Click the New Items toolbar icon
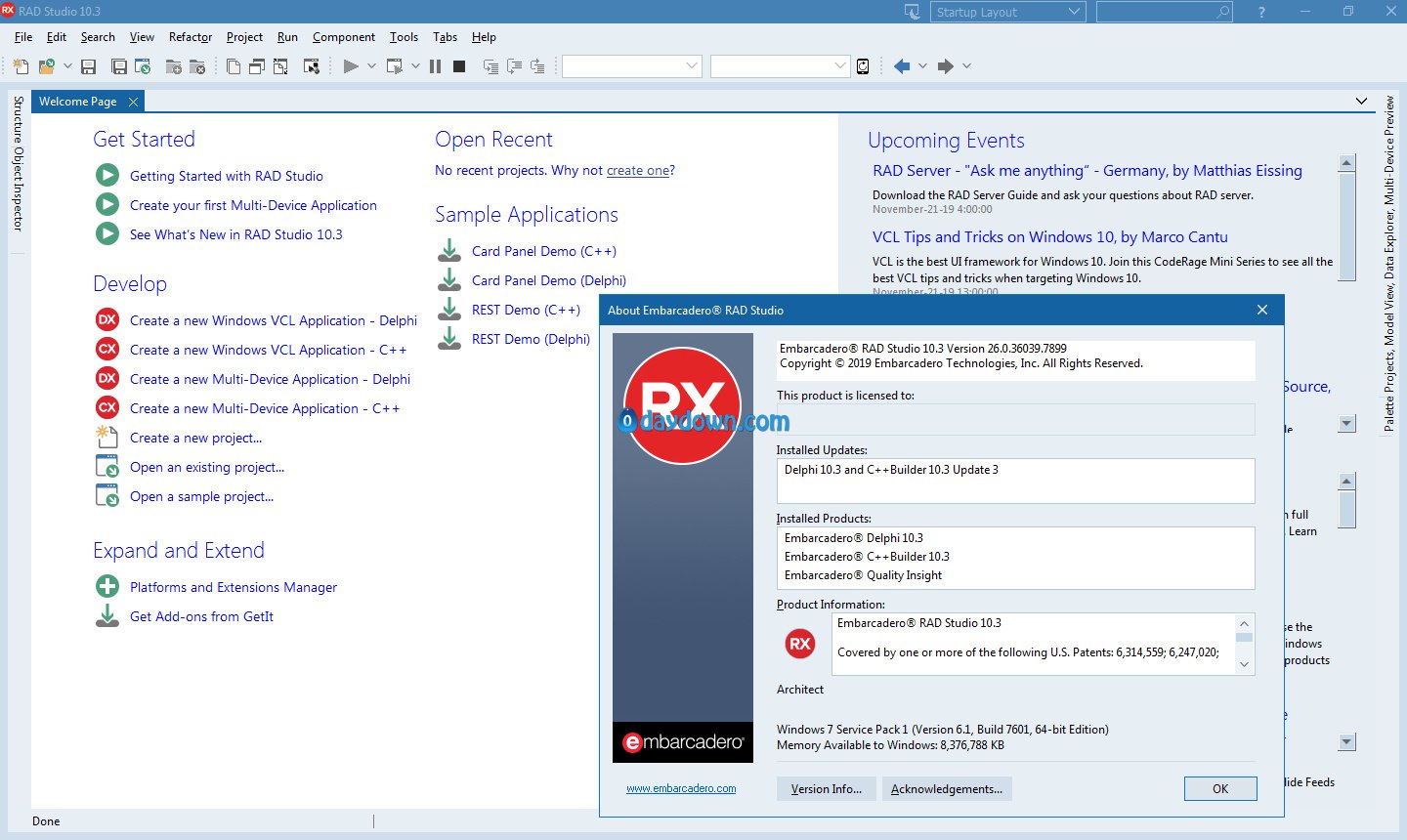The image size is (1407, 840). [x=21, y=66]
